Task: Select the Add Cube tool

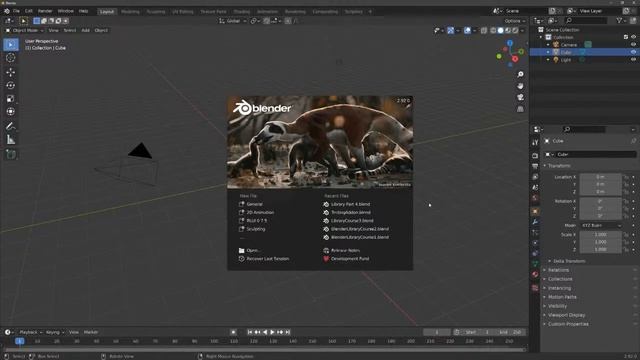Action: (11, 154)
